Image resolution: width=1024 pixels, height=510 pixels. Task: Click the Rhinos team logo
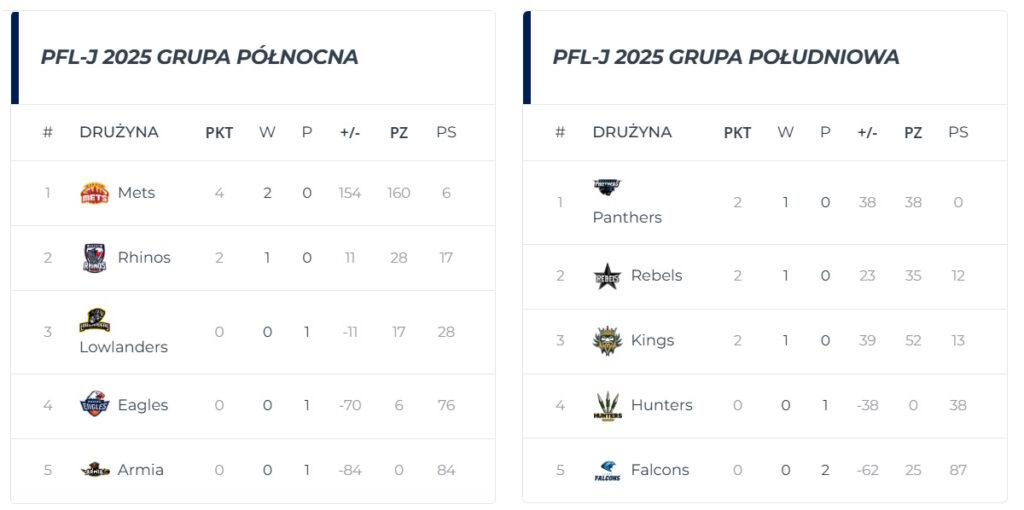click(x=95, y=258)
